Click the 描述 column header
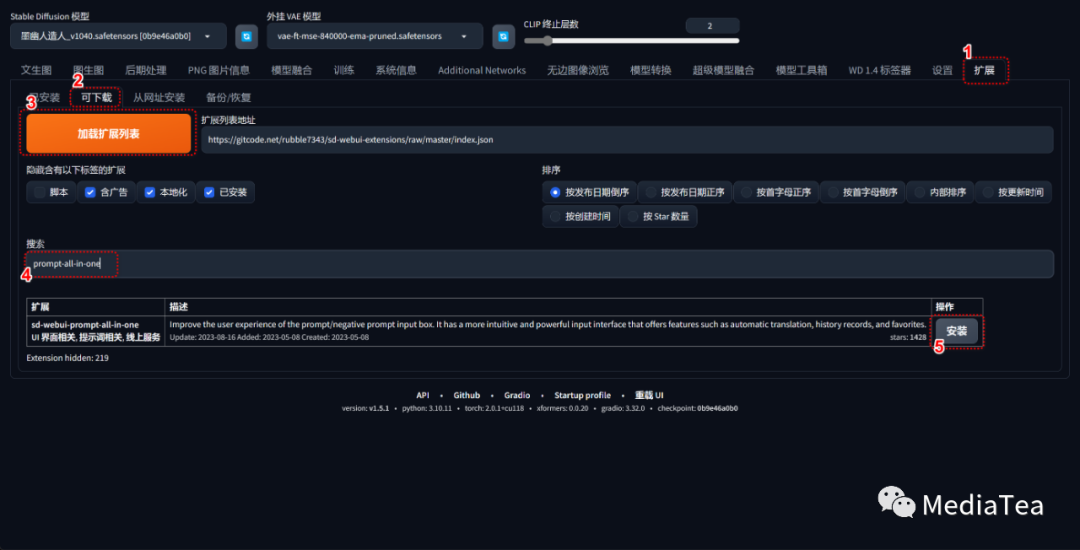Viewport: 1080px width, 550px height. (179, 306)
